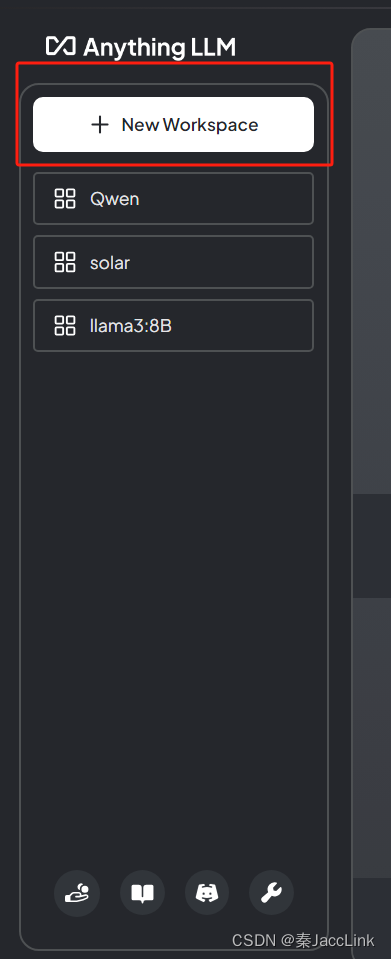The image size is (391, 959).
Task: Select the llama3:8B workspace
Action: point(173,325)
